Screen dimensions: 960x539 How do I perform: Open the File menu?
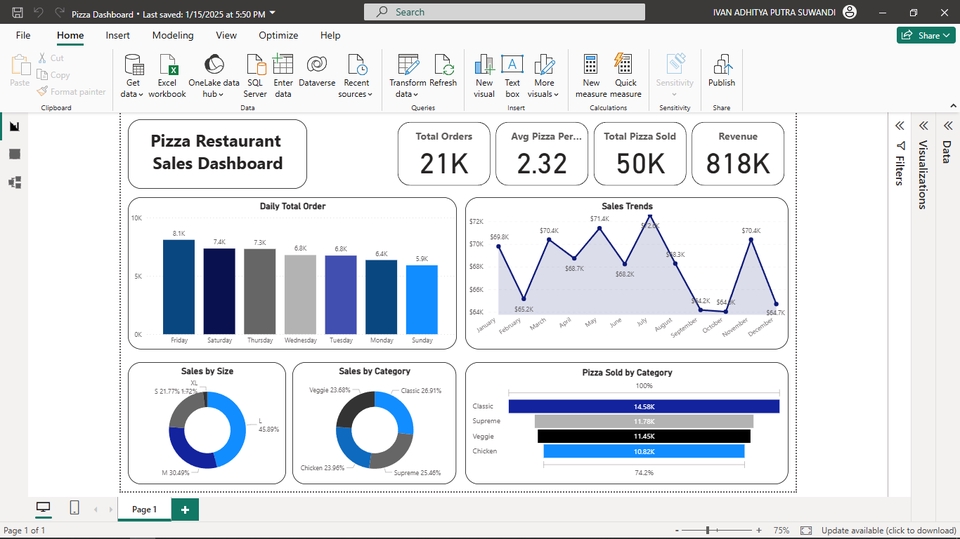point(23,35)
